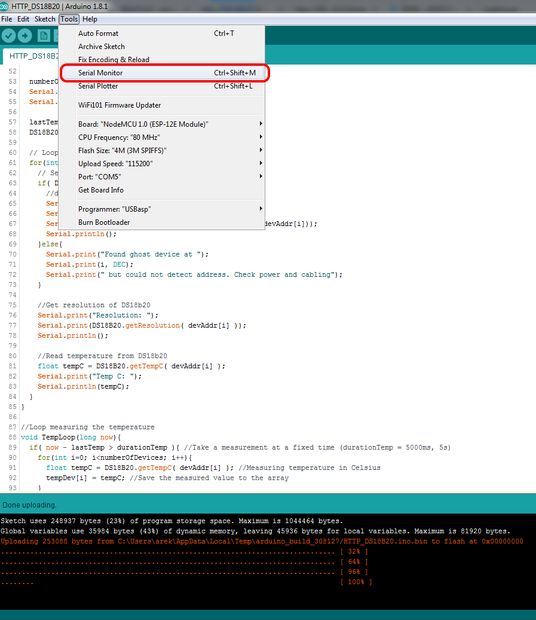Click the Upload arrow toolbar icon
Image resolution: width=536 pixels, height=620 pixels.
point(25,36)
